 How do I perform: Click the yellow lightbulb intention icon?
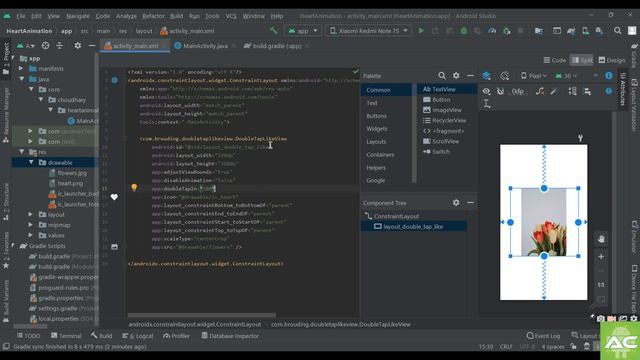(134, 187)
